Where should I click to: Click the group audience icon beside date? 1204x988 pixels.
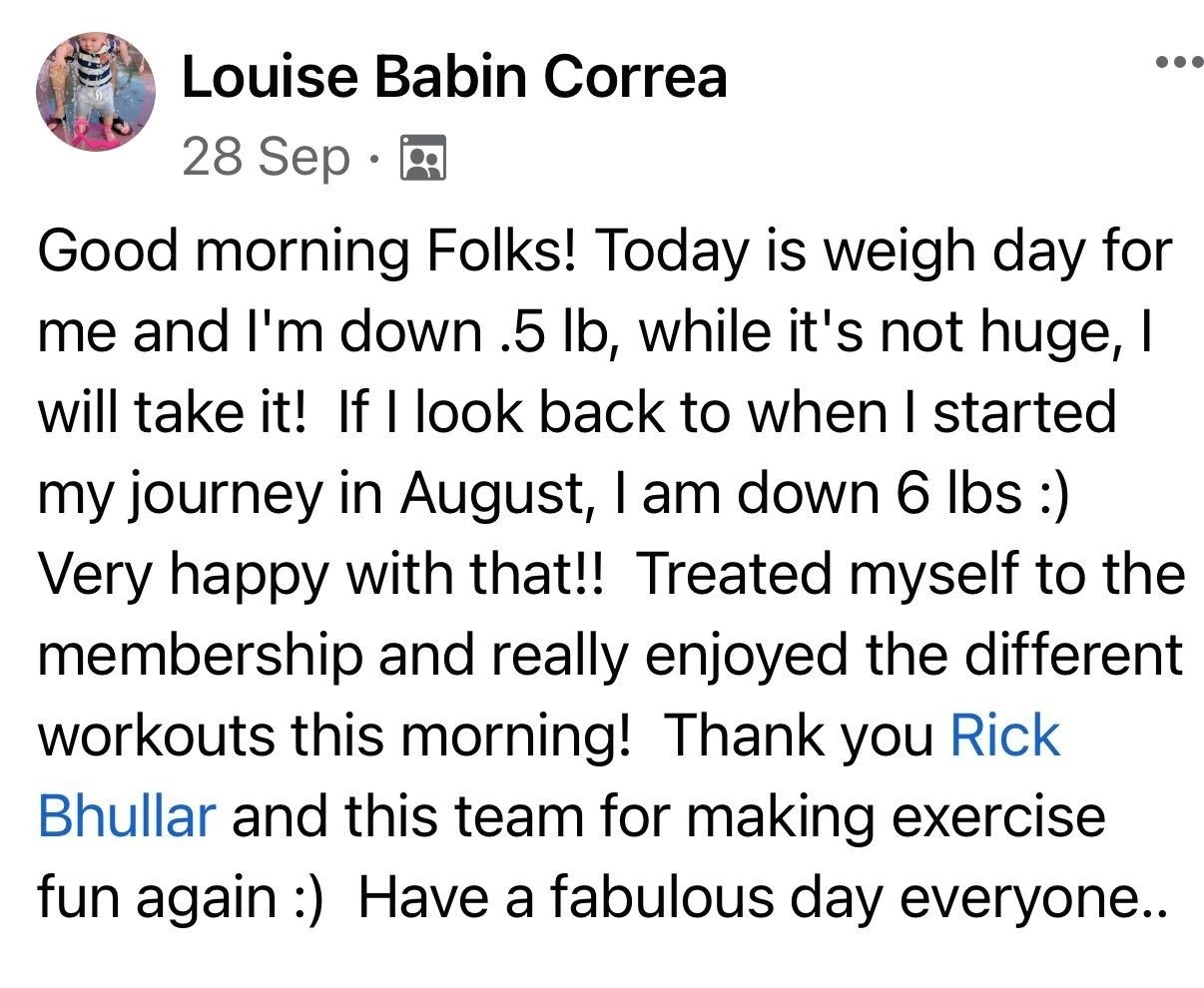(x=422, y=159)
